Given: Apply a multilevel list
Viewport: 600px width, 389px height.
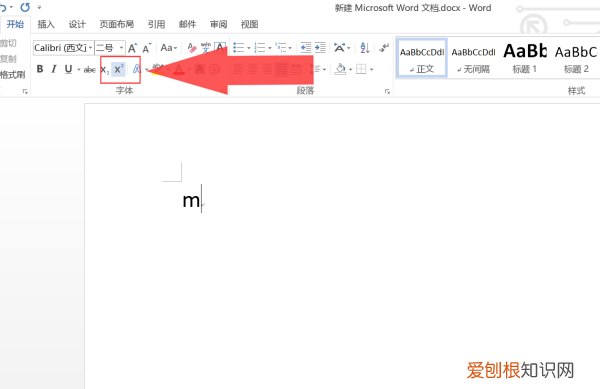Looking at the screenshot, I should 281,48.
